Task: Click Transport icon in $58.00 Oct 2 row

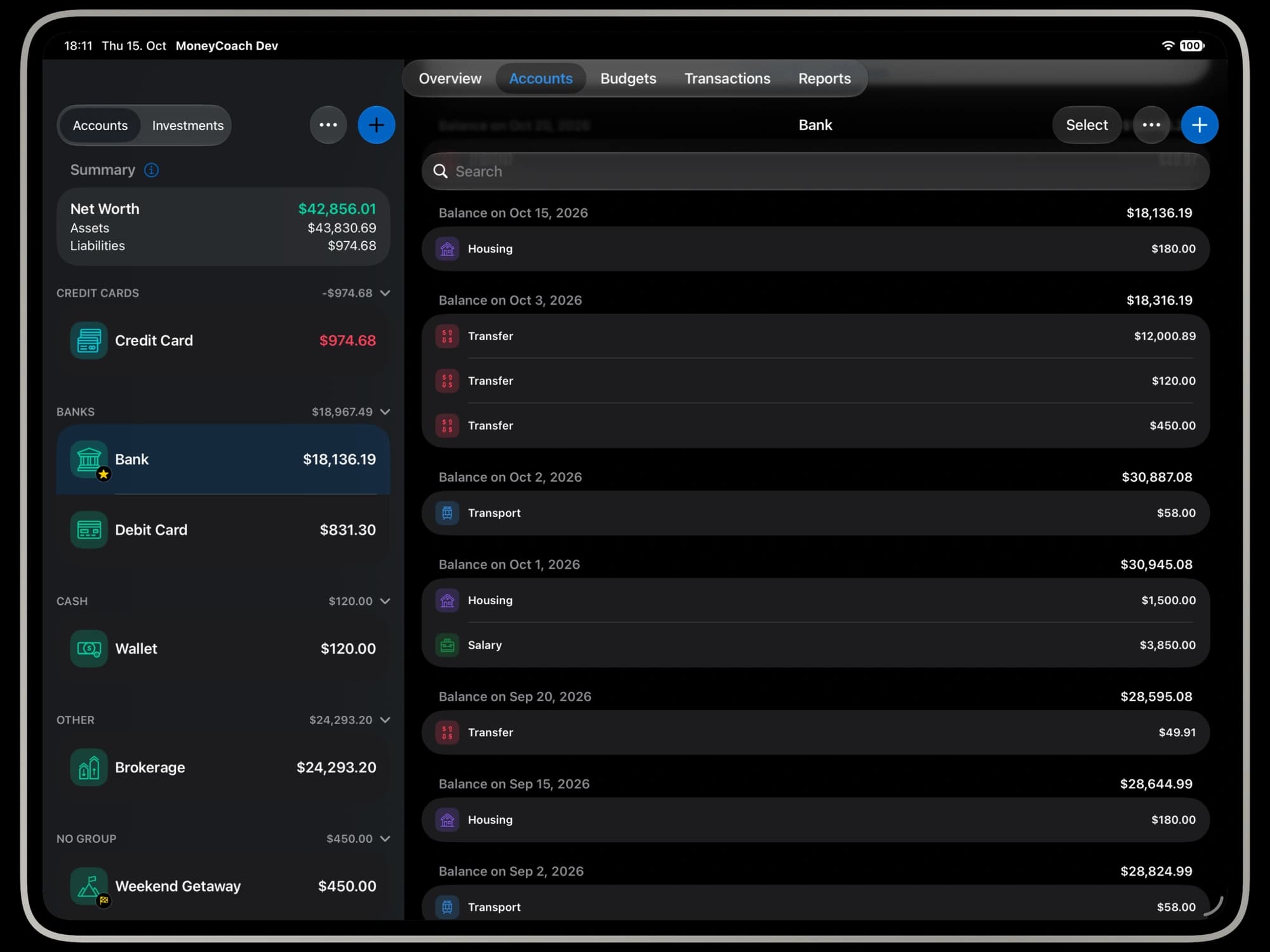Action: pos(447,513)
